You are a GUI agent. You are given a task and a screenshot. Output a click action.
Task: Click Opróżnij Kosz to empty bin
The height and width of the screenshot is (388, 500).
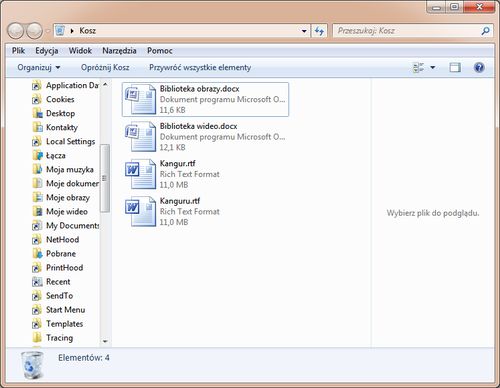(x=105, y=68)
